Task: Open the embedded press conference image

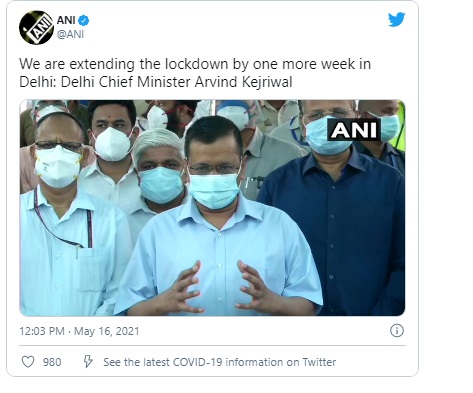Action: pos(212,208)
